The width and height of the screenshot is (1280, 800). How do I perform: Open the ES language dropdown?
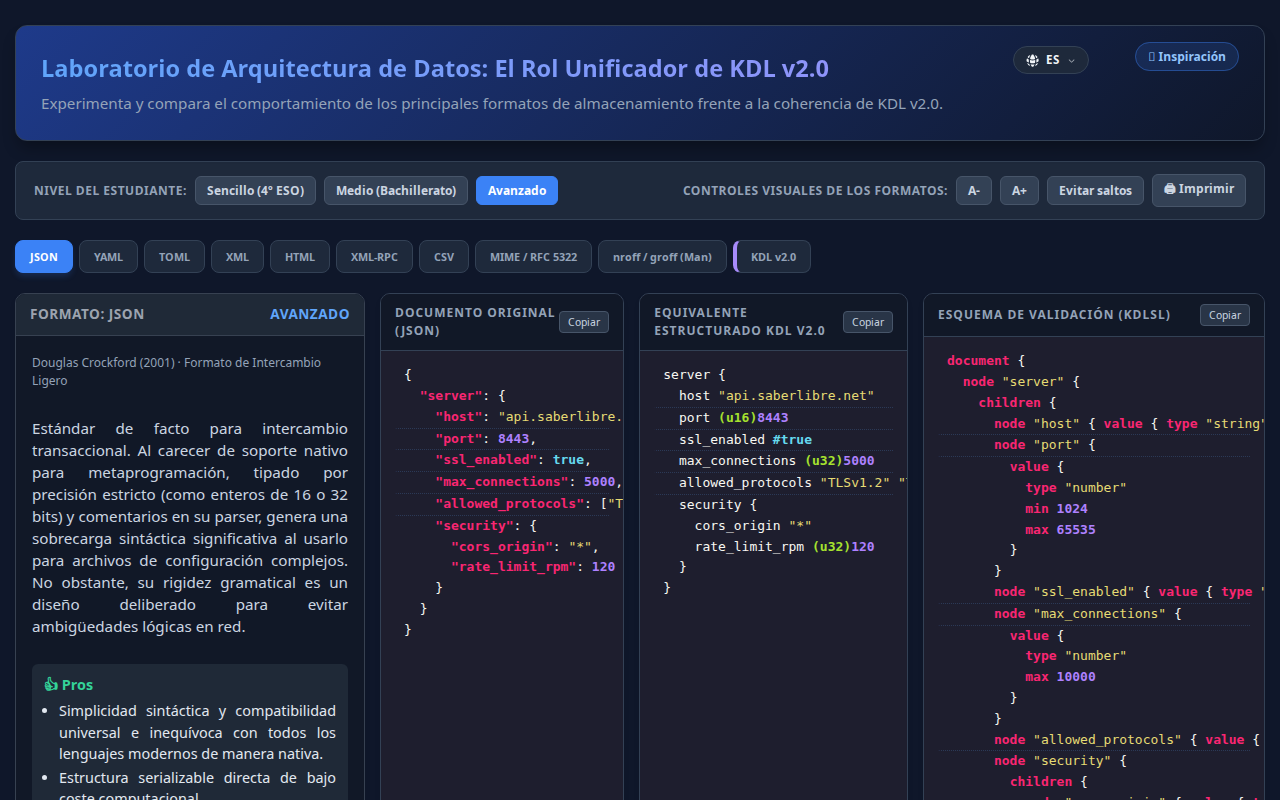(1051, 60)
